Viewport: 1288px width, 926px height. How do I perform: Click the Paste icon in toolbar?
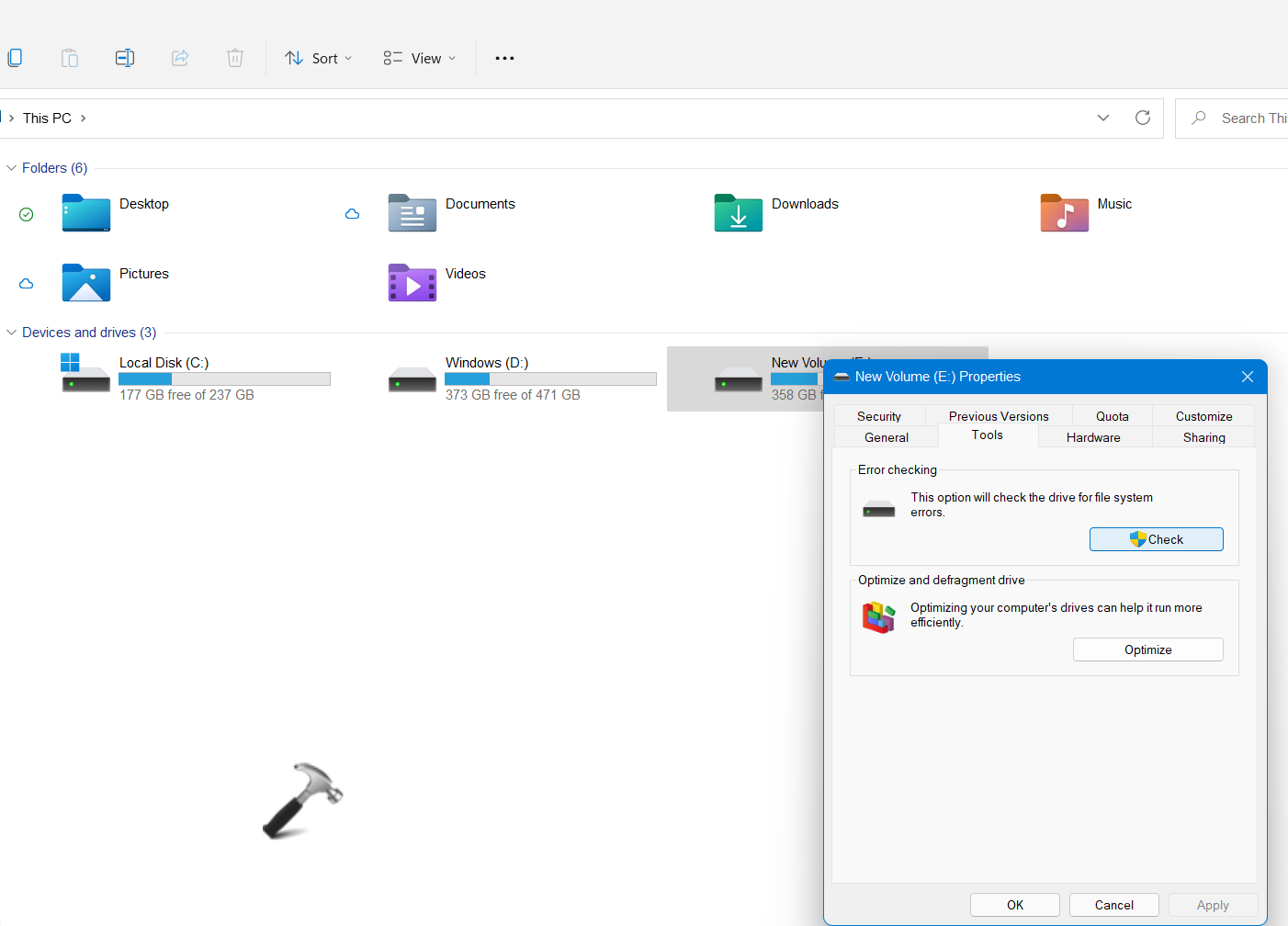pos(70,58)
